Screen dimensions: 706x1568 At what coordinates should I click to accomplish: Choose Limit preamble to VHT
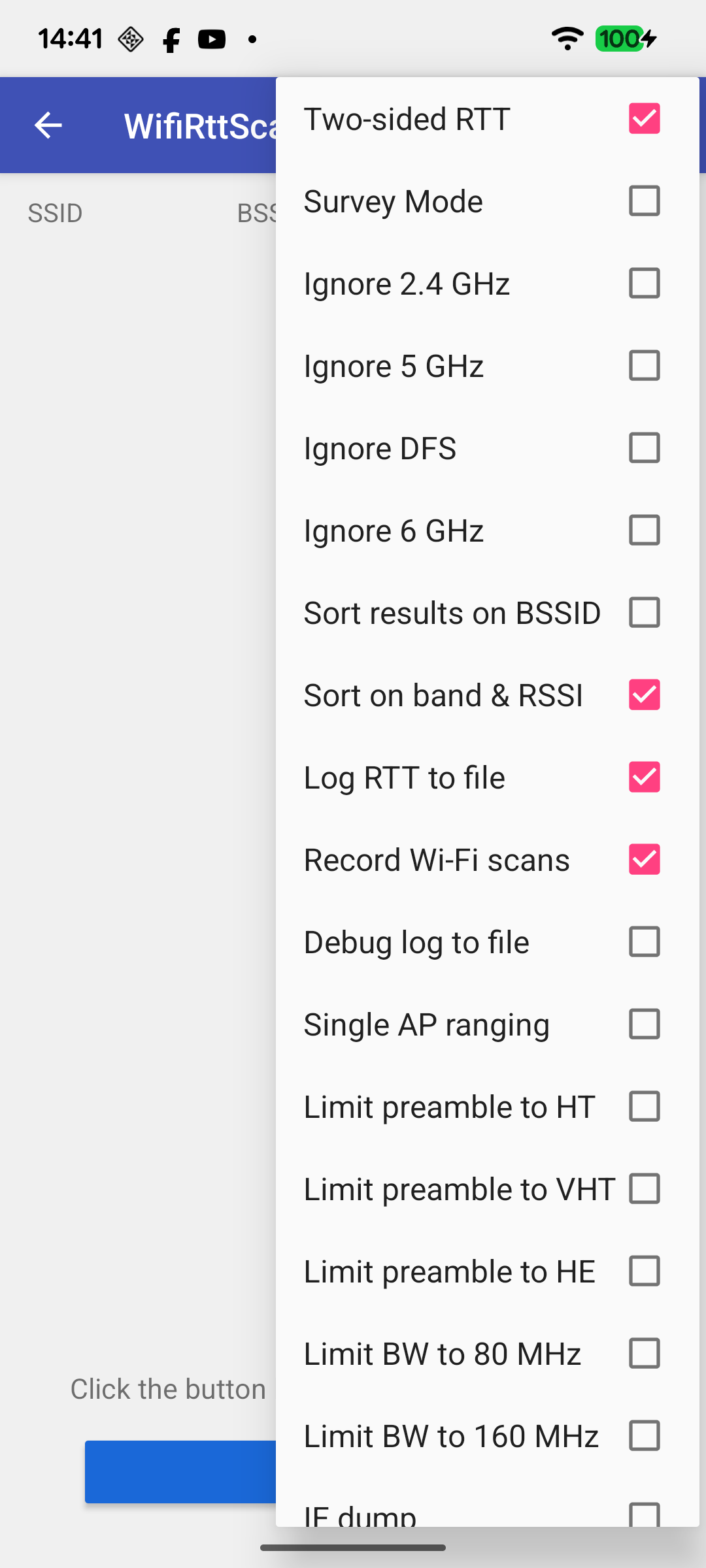click(x=459, y=1189)
